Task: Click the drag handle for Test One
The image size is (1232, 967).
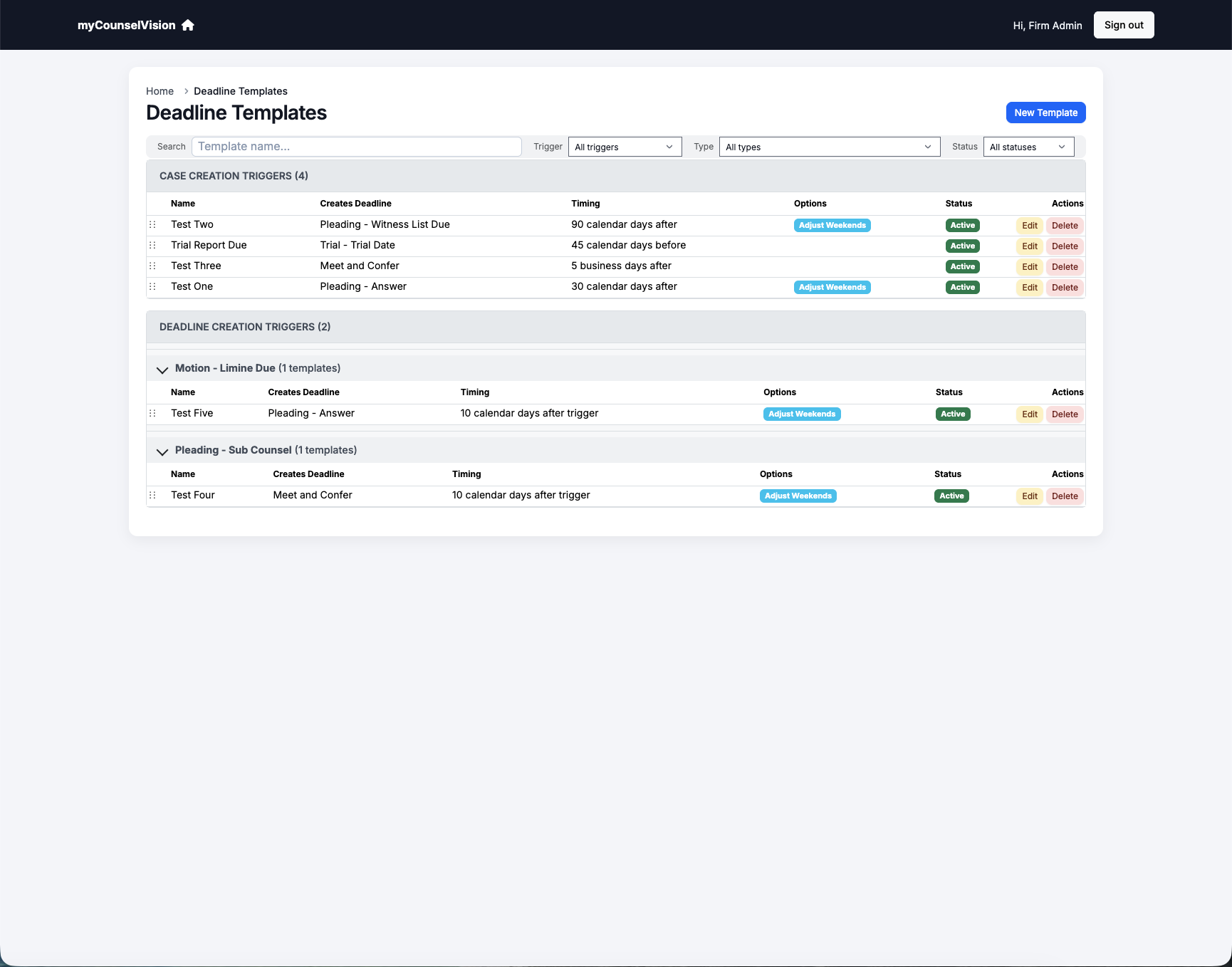Action: pyautogui.click(x=152, y=286)
